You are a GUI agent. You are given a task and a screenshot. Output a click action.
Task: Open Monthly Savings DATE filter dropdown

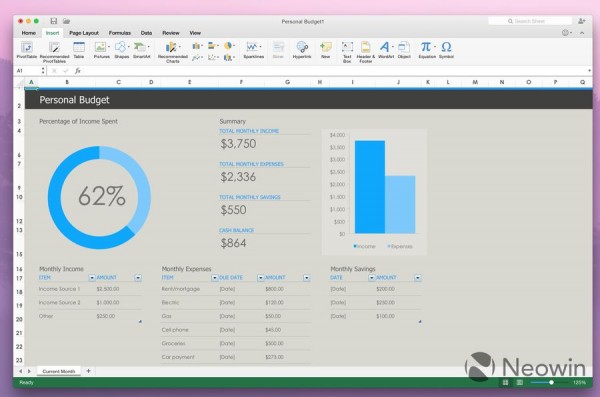coord(372,278)
